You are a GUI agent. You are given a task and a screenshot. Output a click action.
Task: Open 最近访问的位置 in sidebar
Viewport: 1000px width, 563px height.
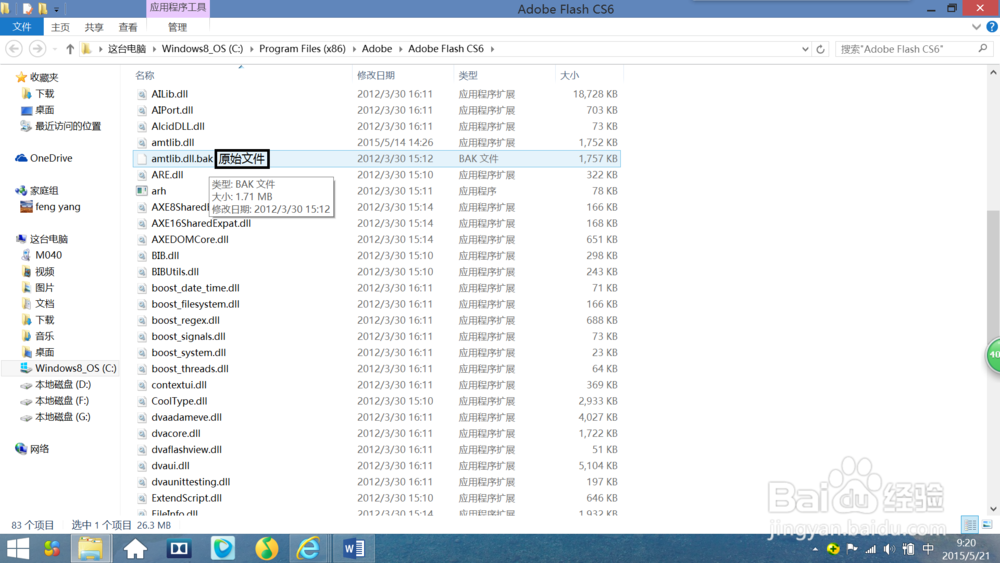pos(61,126)
